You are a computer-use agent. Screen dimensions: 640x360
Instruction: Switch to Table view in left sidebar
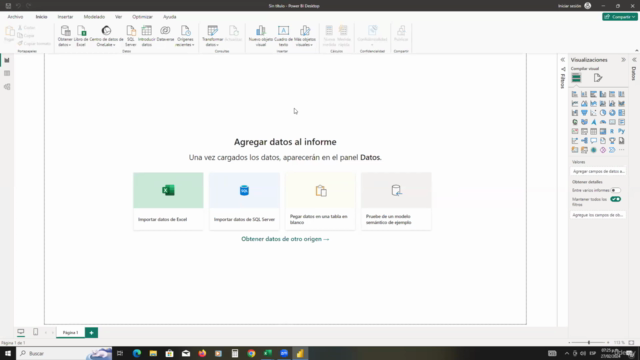pyautogui.click(x=7, y=73)
